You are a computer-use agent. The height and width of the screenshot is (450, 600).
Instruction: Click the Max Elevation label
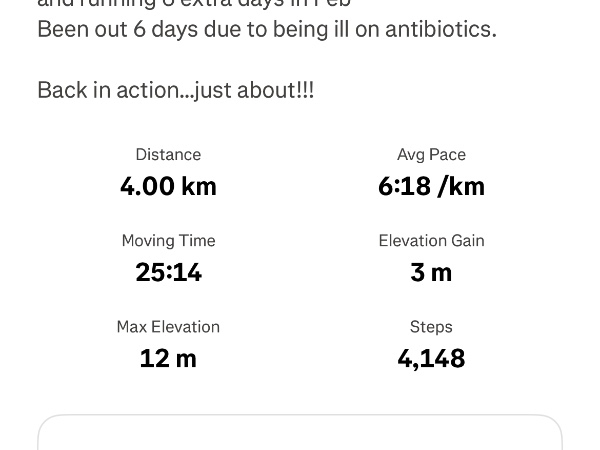tap(168, 327)
